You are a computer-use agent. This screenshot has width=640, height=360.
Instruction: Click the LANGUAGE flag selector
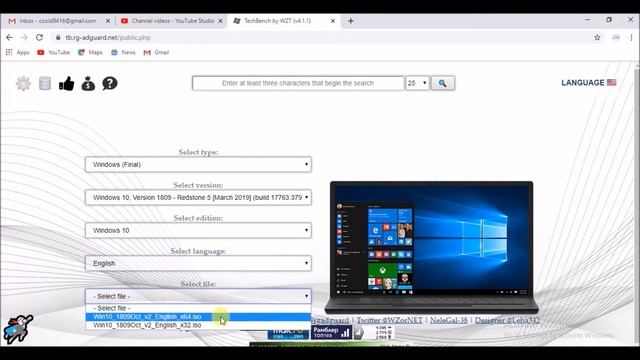point(589,82)
